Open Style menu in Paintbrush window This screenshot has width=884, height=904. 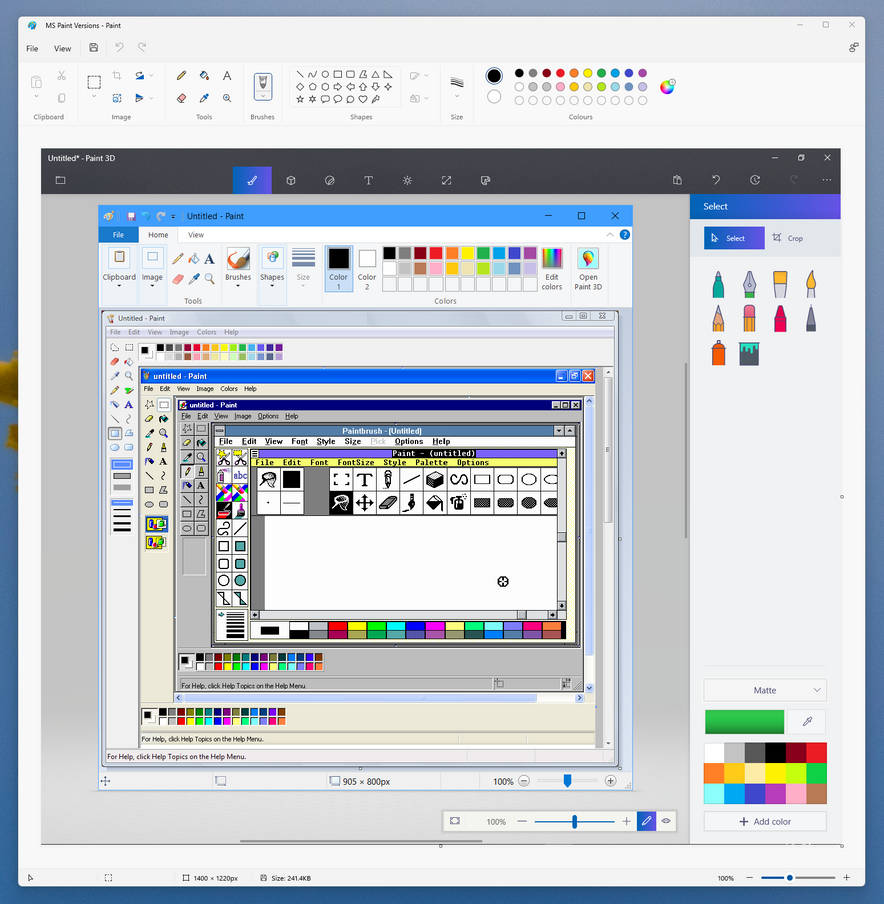tap(326, 441)
